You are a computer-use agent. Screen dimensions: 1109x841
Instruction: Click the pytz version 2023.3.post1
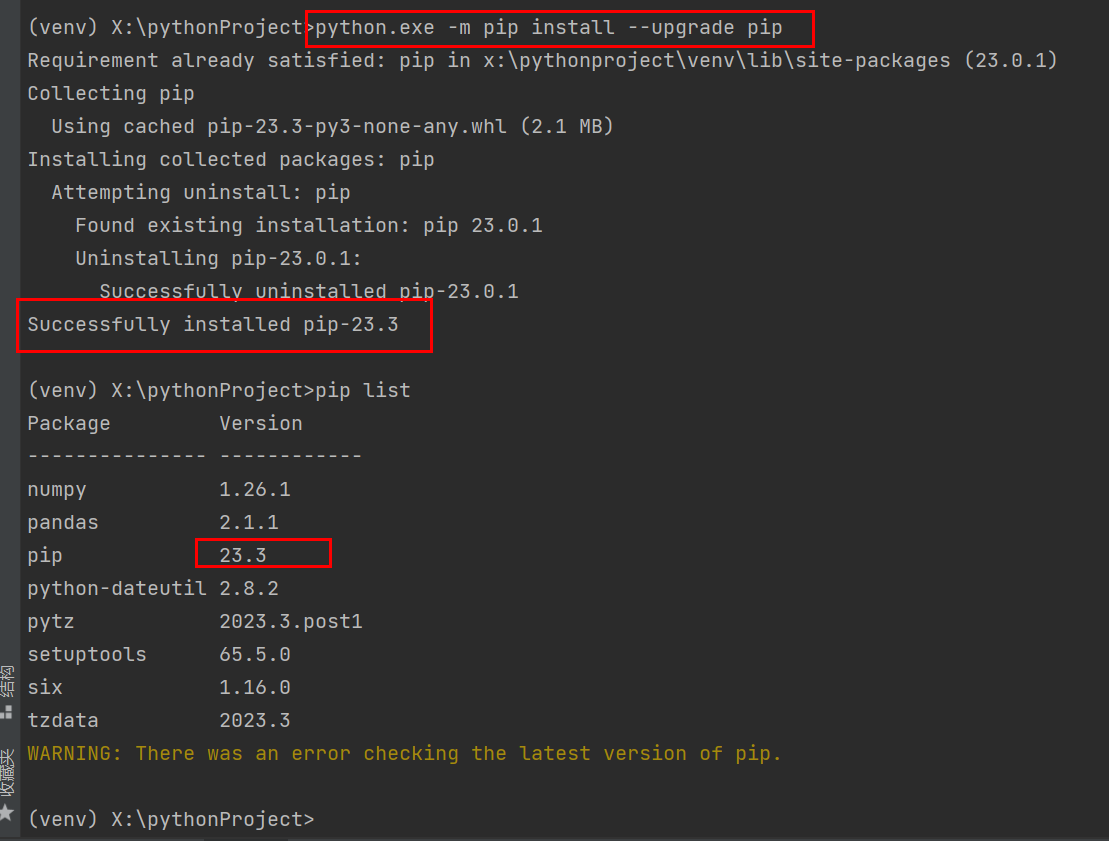[x=290, y=622]
